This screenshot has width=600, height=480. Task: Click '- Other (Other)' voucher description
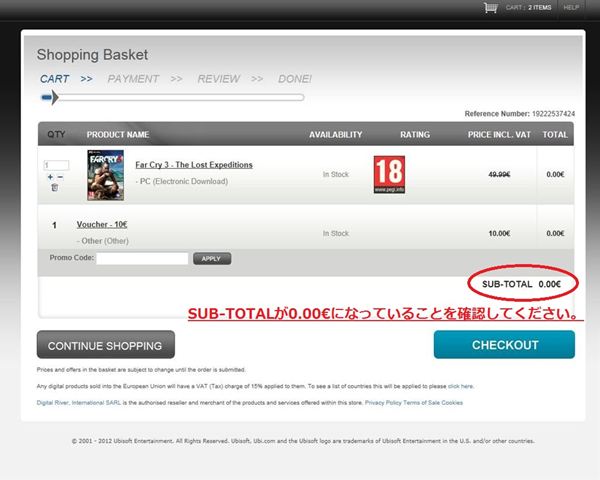103,241
